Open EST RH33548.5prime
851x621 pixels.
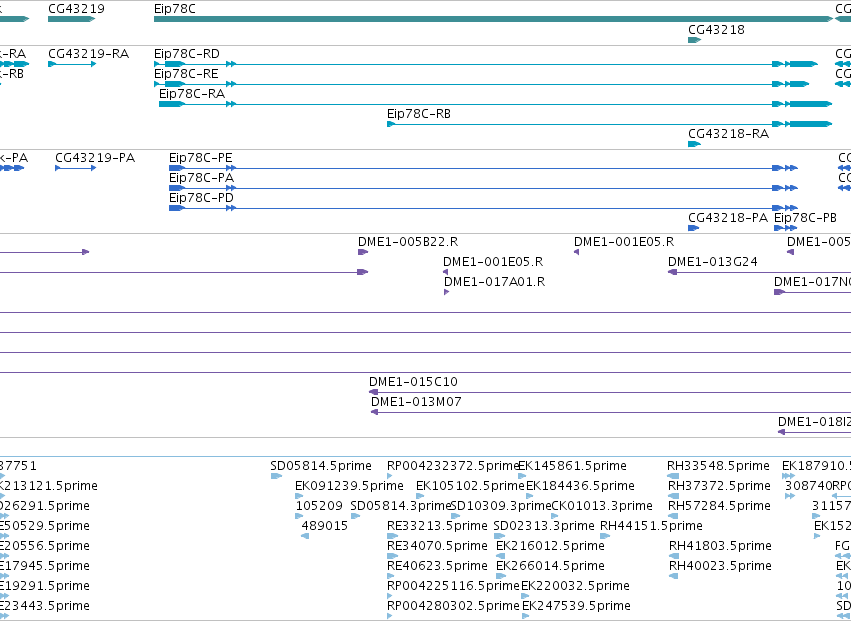(718, 466)
